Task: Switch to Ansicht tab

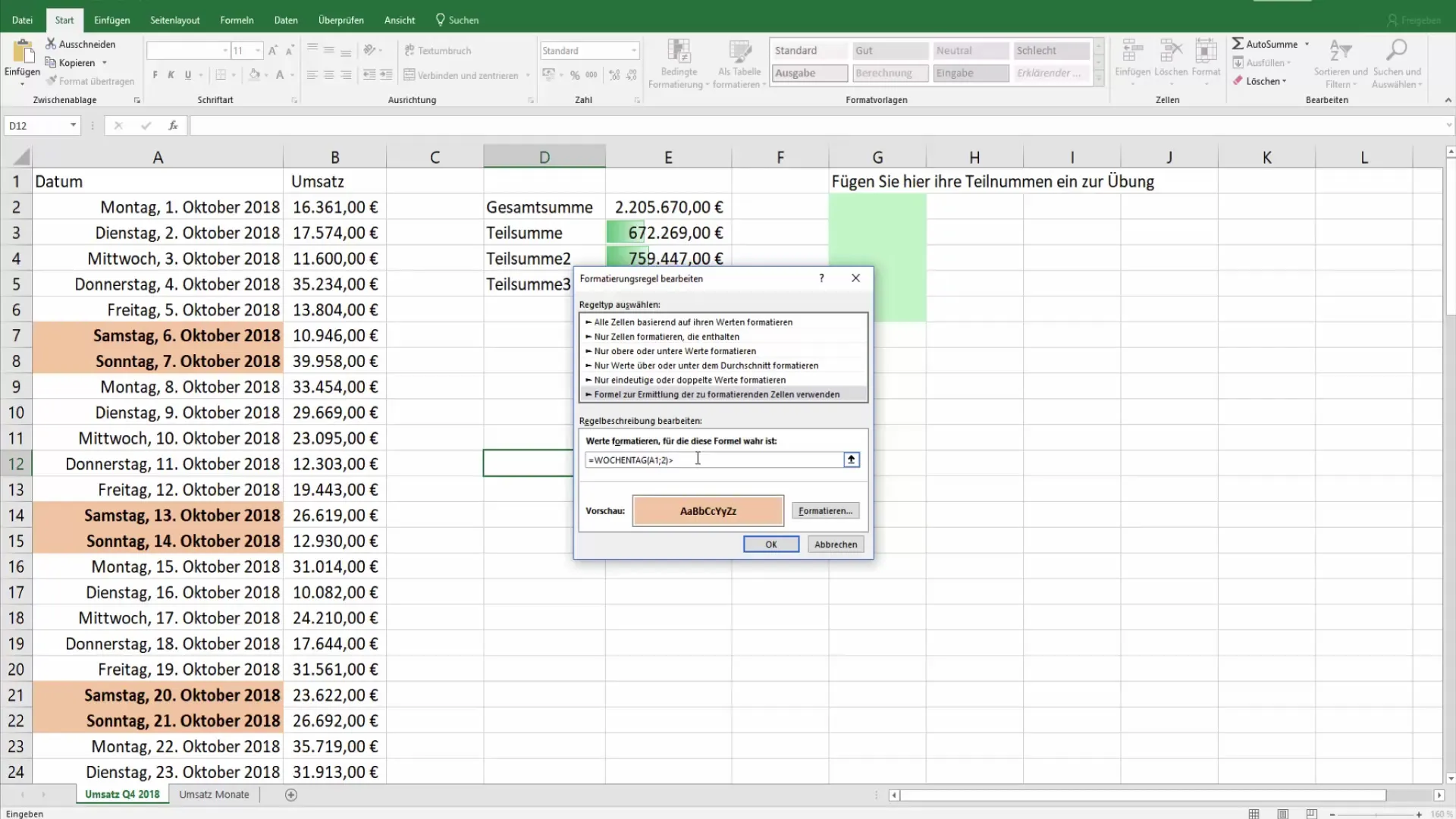Action: tap(400, 20)
